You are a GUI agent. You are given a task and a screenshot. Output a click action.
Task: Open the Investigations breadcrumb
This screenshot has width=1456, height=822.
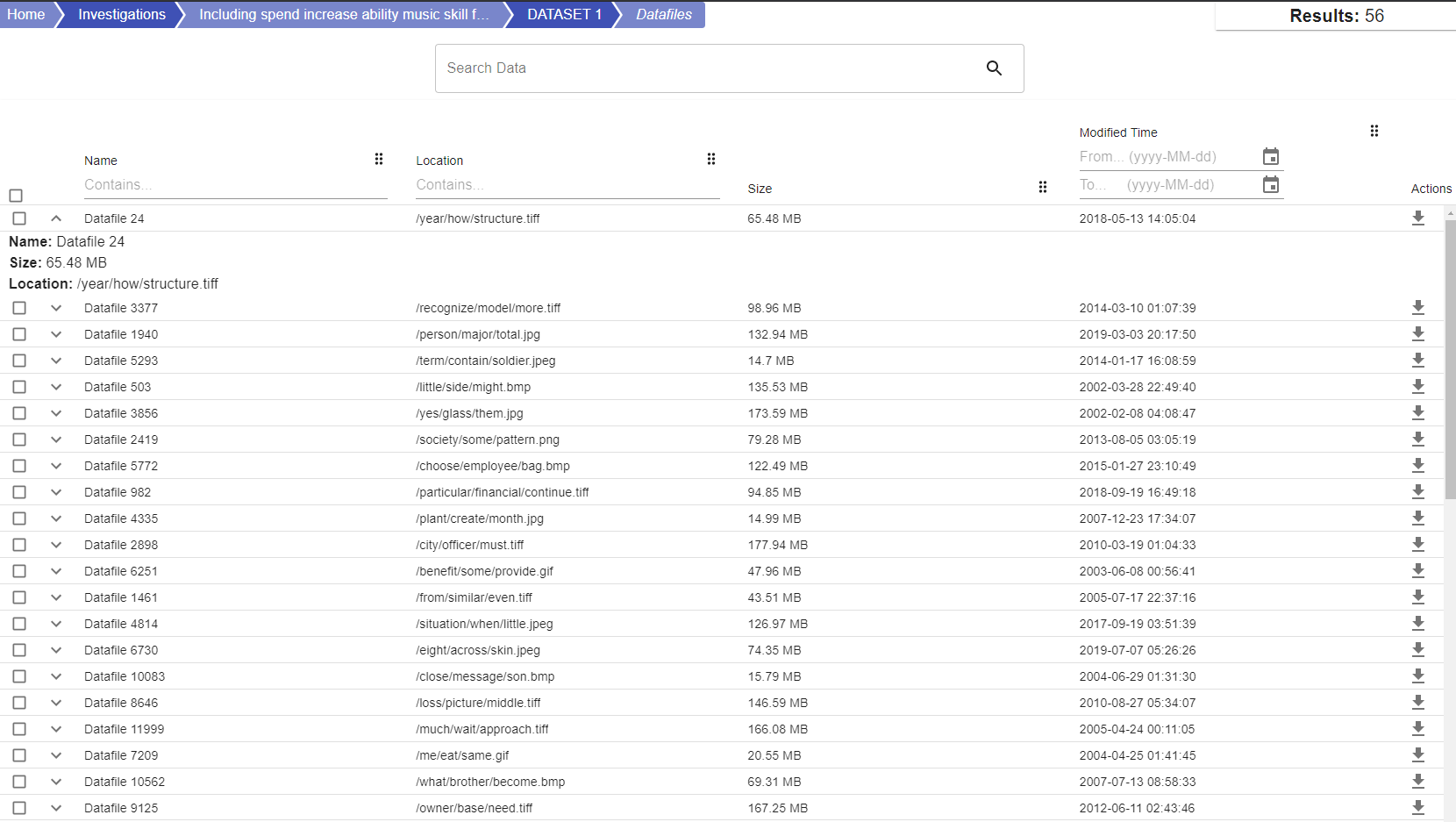[122, 14]
